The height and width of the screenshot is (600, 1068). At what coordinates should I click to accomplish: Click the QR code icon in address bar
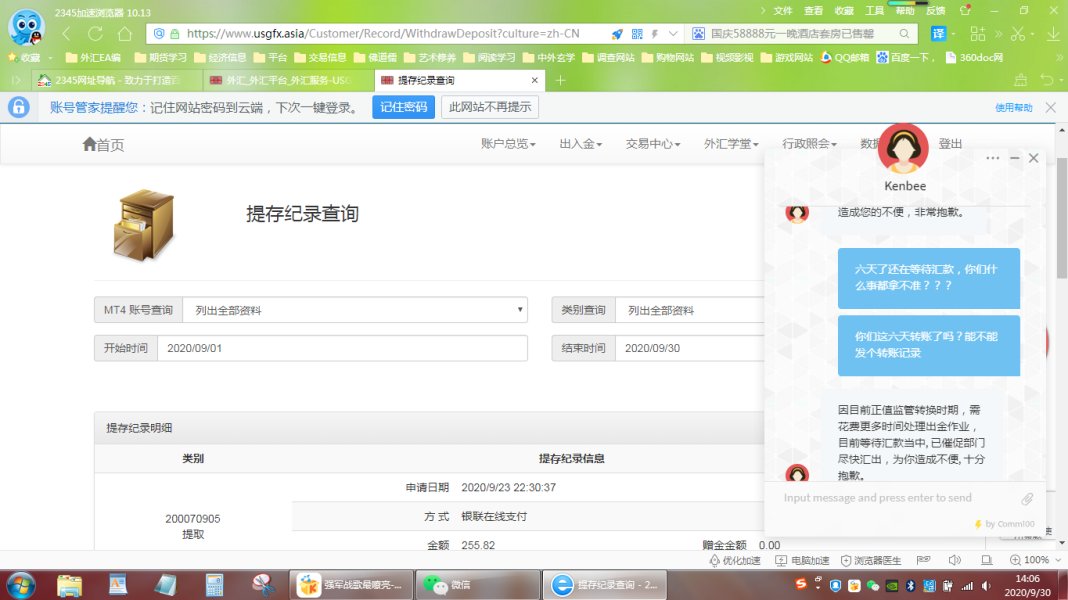click(x=637, y=33)
